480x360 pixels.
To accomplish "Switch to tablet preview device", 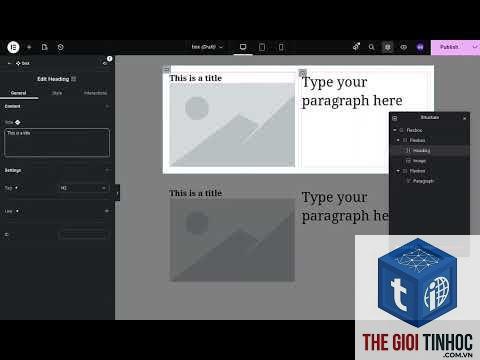I will [262, 47].
